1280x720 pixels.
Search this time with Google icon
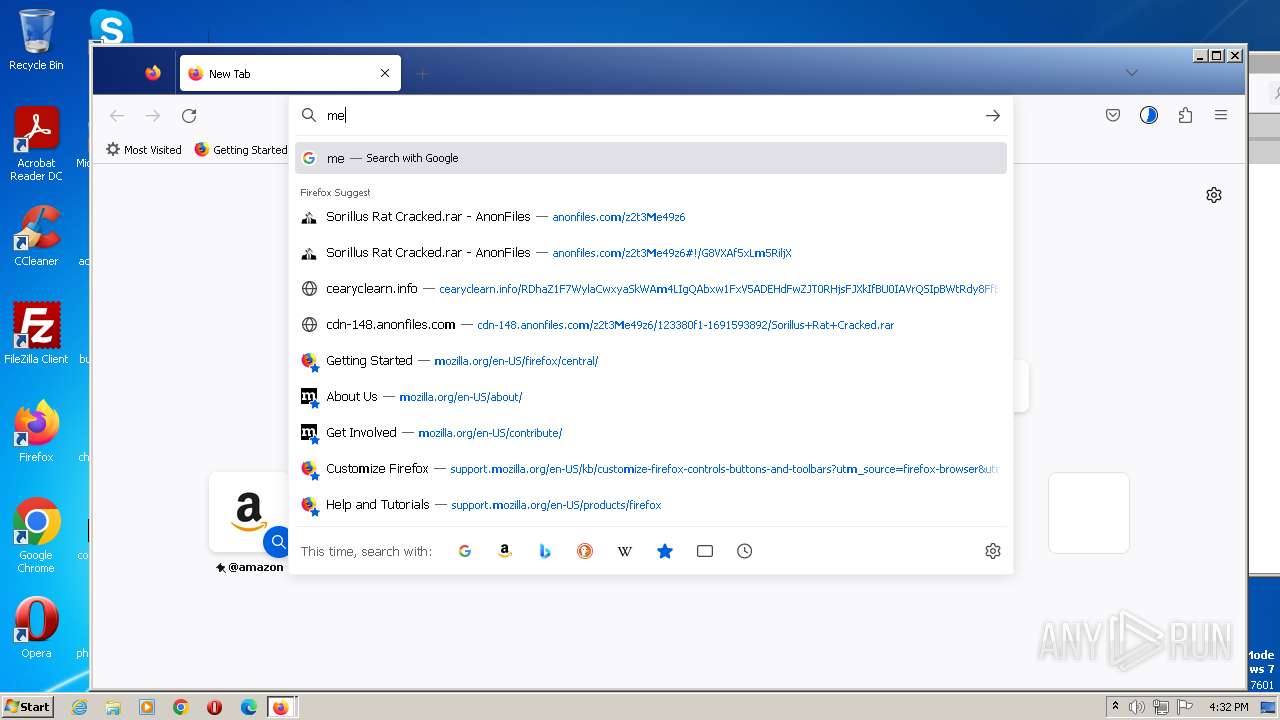click(464, 551)
